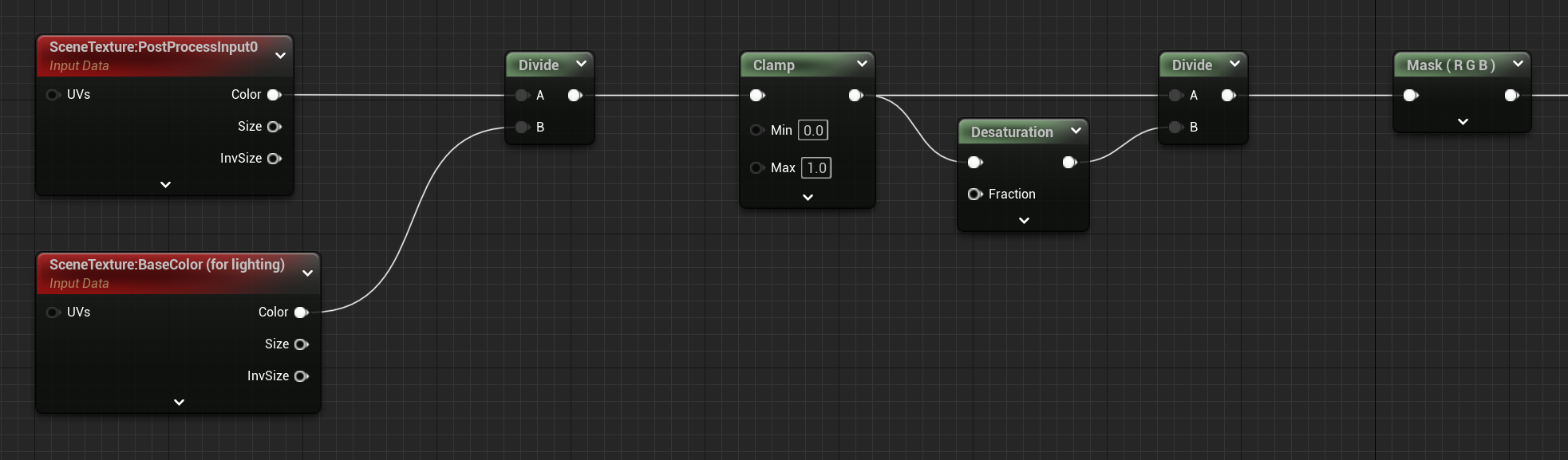Expand the PostProcessInput0 node bottom chevron
1568x460 pixels.
pos(165,185)
